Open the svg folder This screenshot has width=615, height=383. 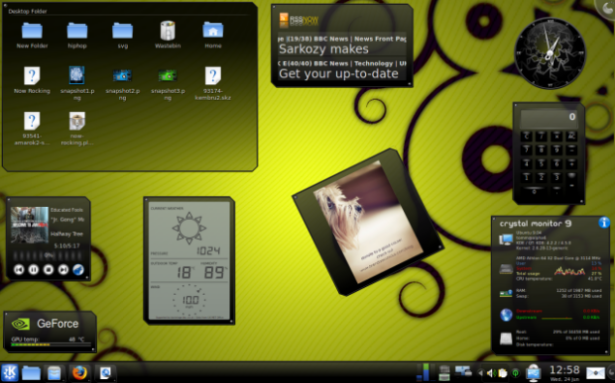pyautogui.click(x=122, y=31)
